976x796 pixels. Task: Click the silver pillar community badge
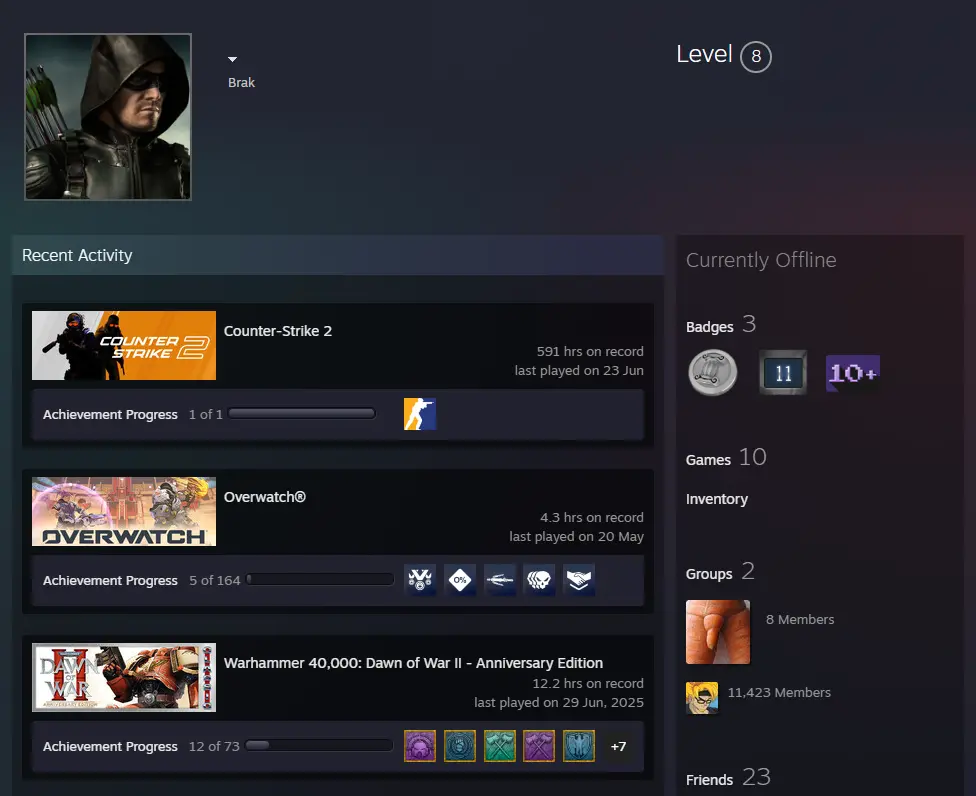click(x=713, y=373)
